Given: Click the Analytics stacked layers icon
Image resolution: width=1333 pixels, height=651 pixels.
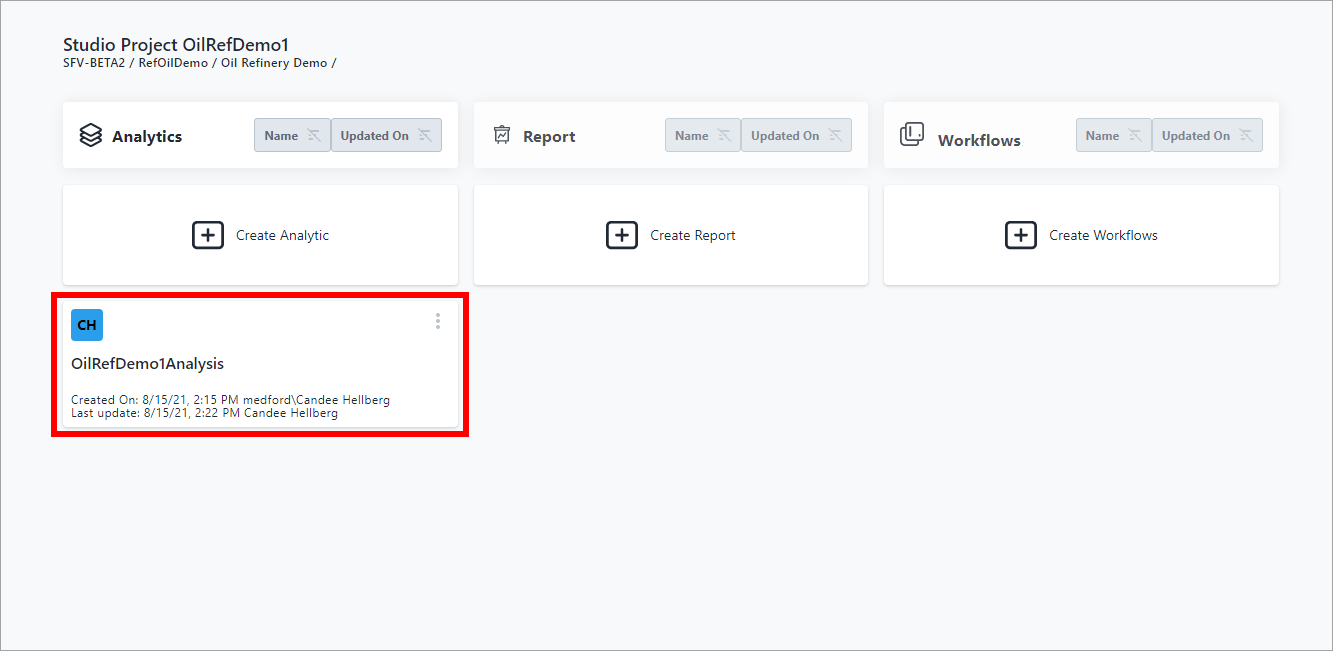Looking at the screenshot, I should click(91, 135).
